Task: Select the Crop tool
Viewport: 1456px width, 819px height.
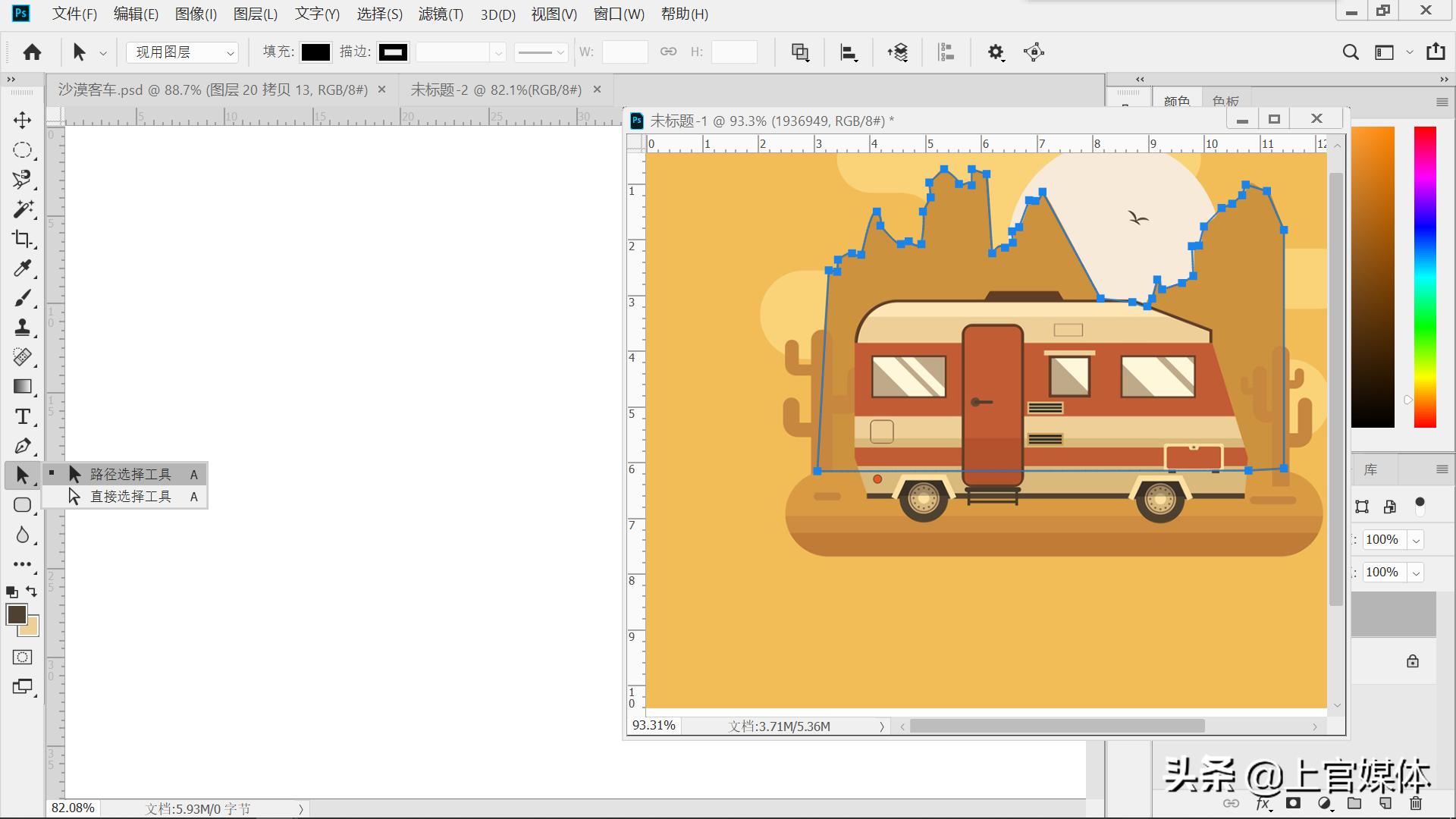Action: coord(22,239)
